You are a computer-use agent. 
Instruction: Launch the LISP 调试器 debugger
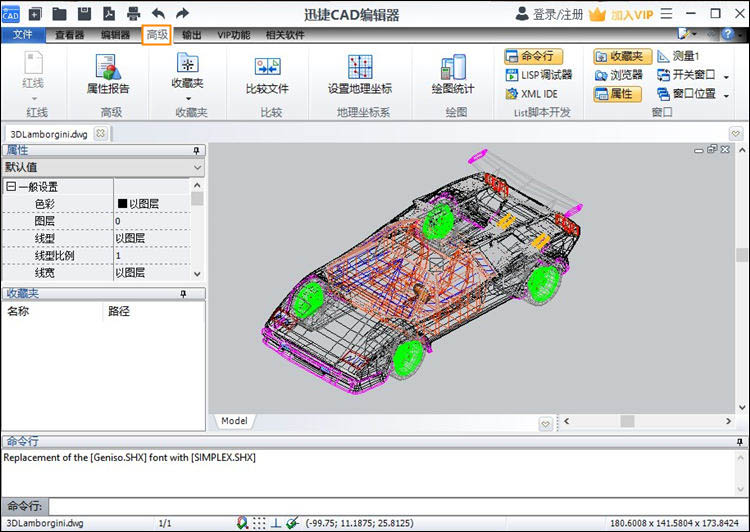click(x=539, y=75)
